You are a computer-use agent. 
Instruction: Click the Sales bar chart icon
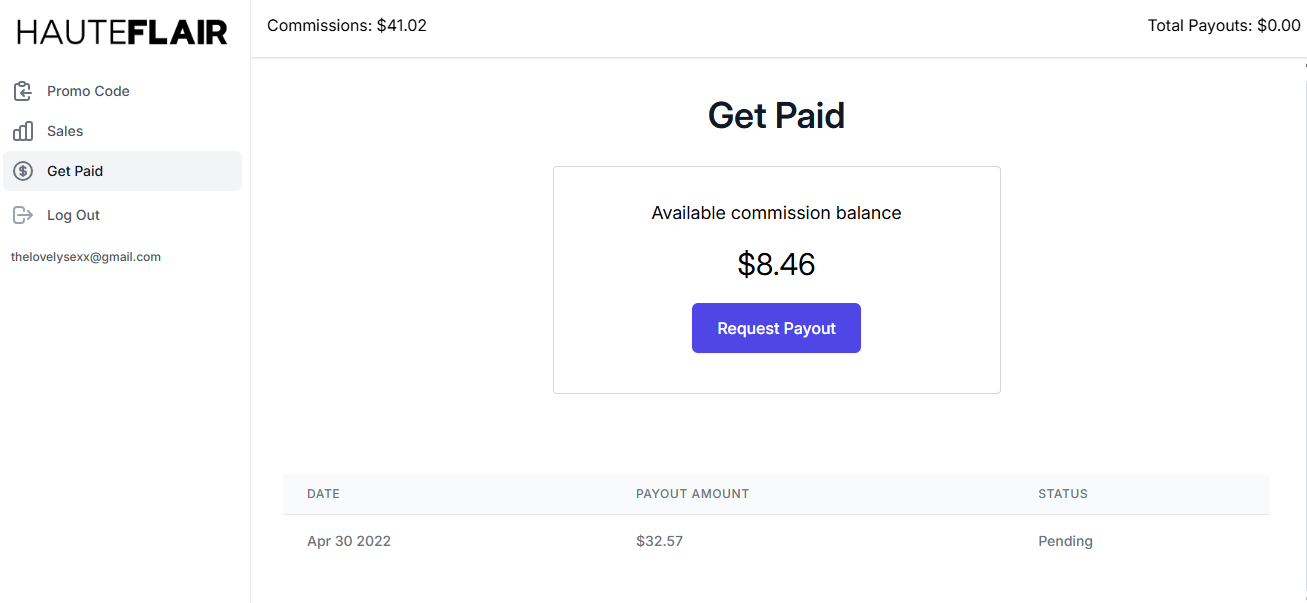(x=23, y=131)
